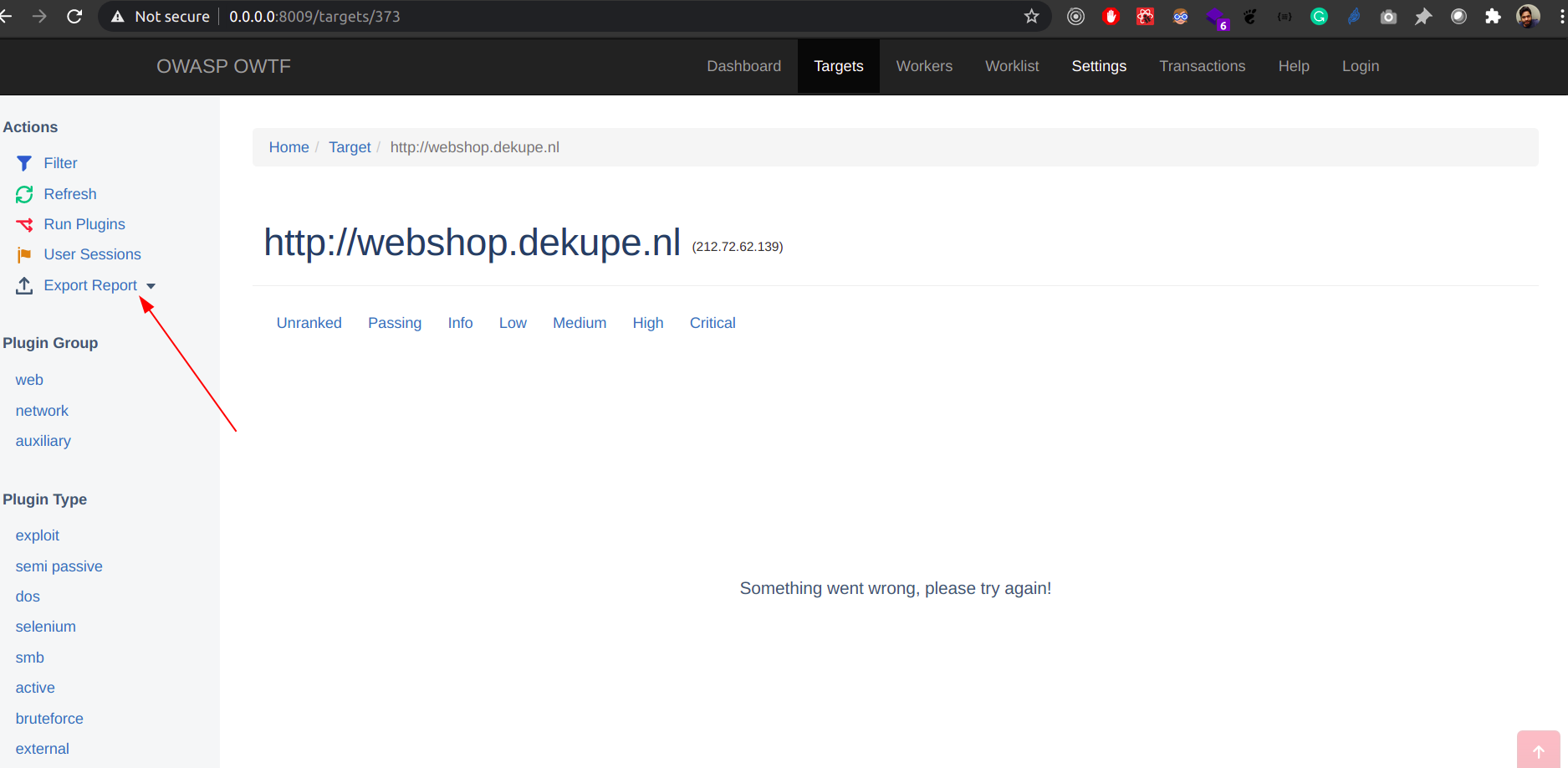Select the active plugin type

click(35, 688)
